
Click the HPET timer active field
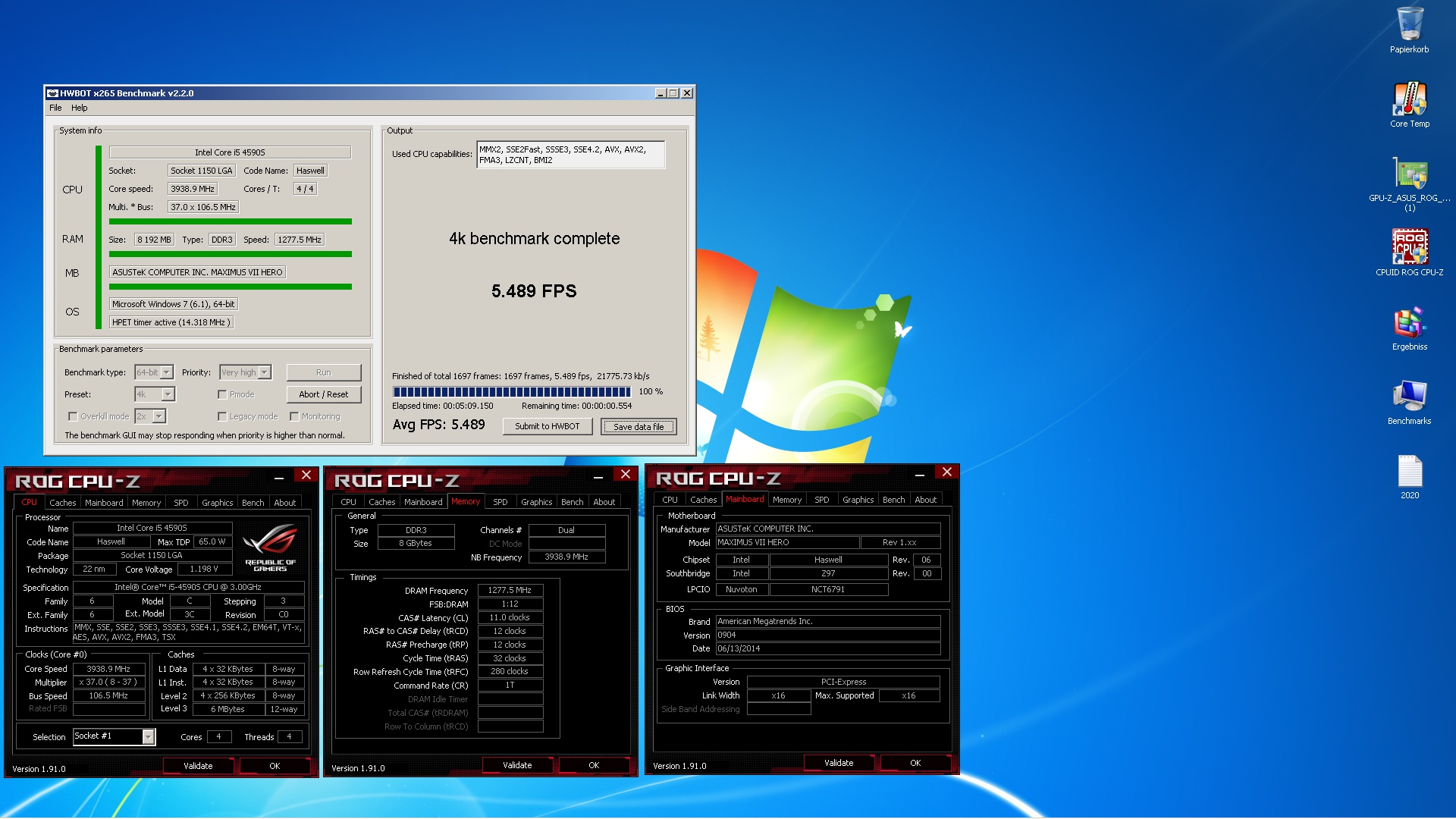pos(171,322)
